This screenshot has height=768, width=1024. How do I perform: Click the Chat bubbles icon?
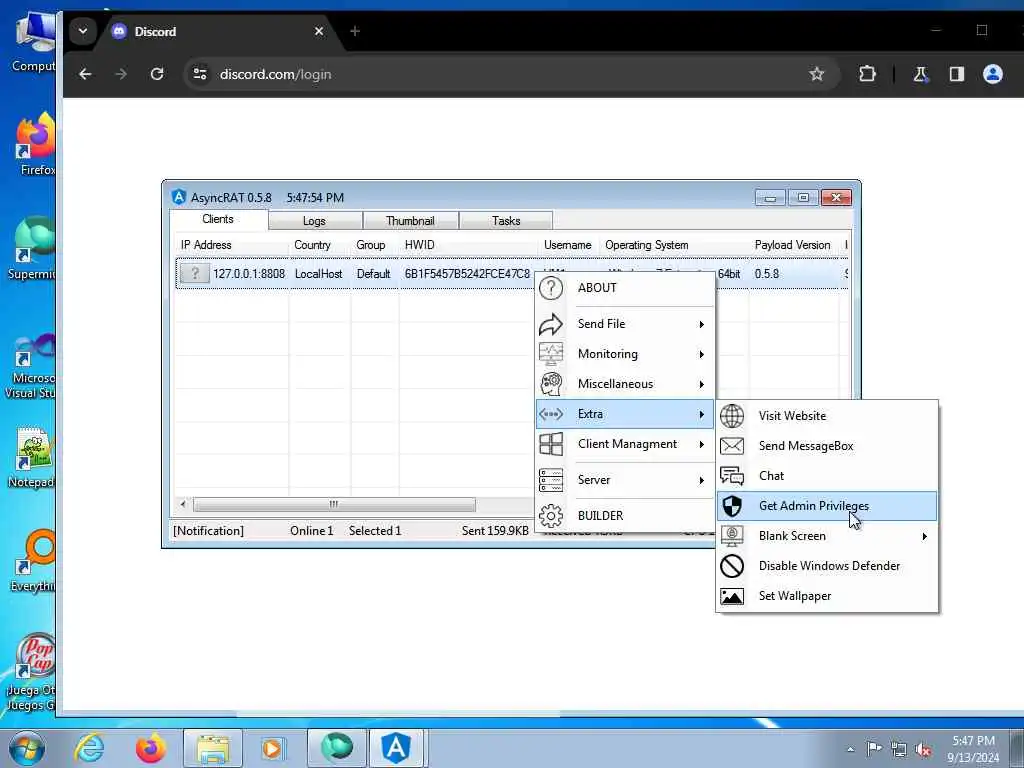pos(731,476)
